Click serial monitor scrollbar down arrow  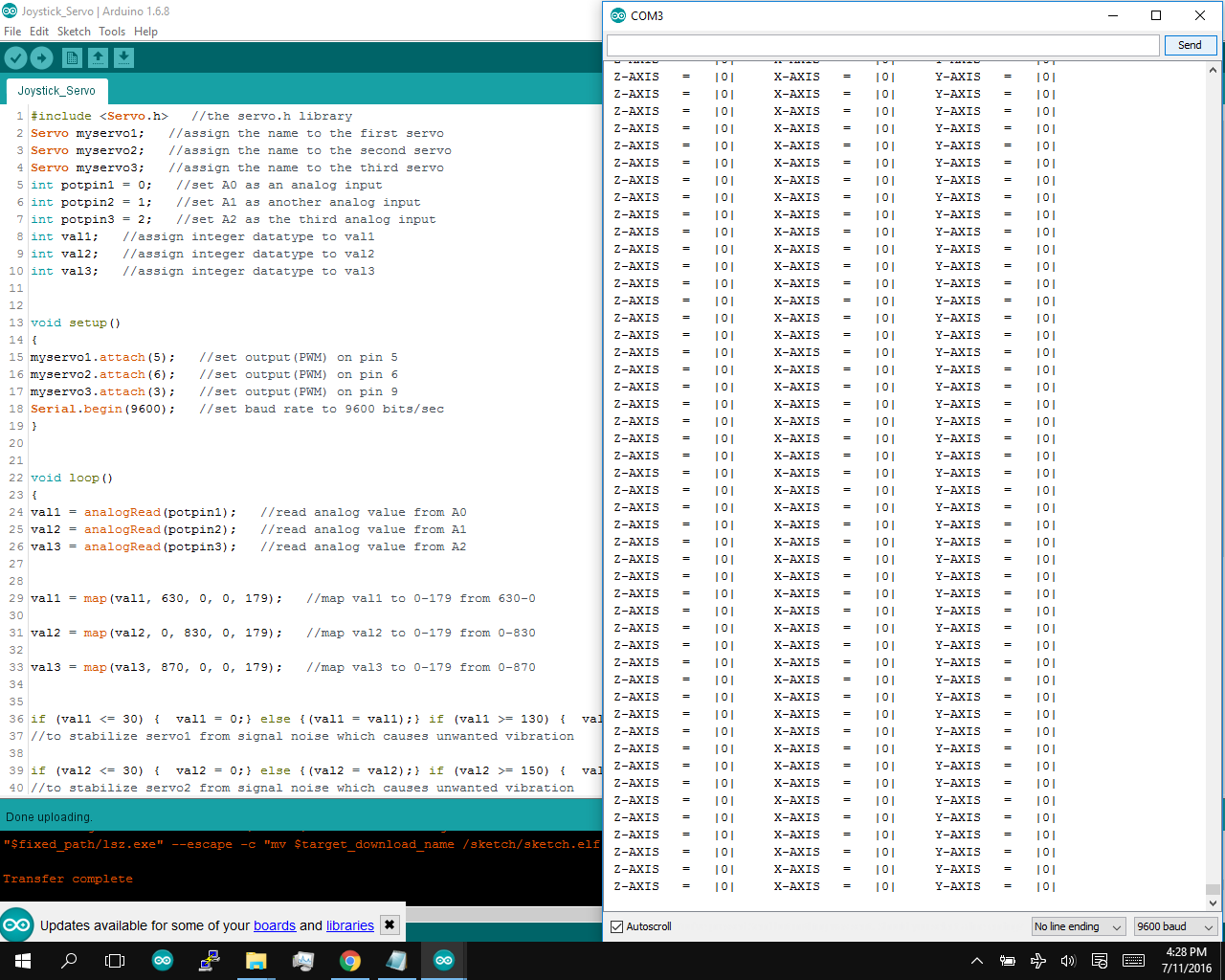(x=1213, y=902)
